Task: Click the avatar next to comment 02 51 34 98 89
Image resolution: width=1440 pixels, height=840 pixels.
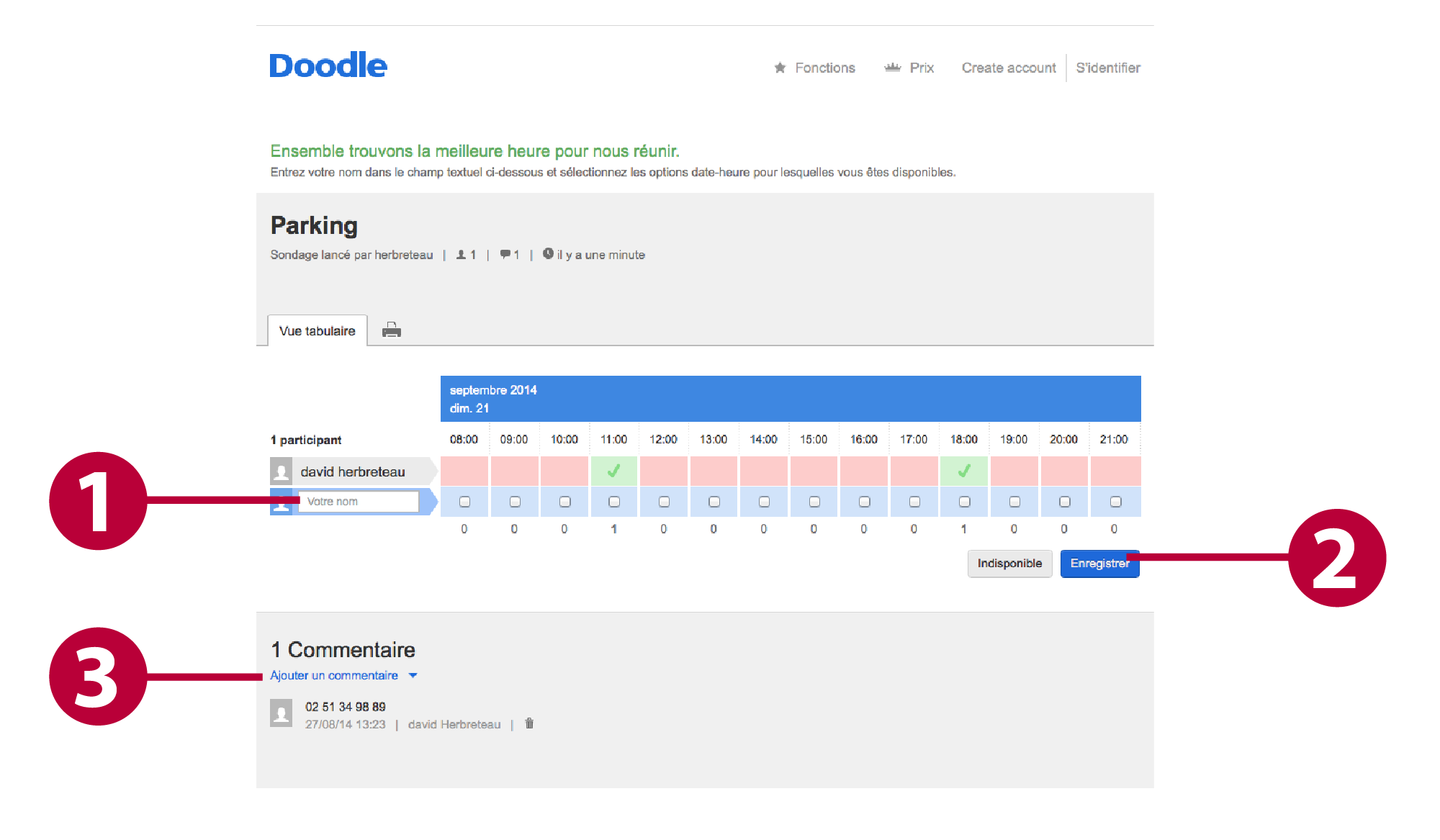Action: pyautogui.click(x=282, y=713)
